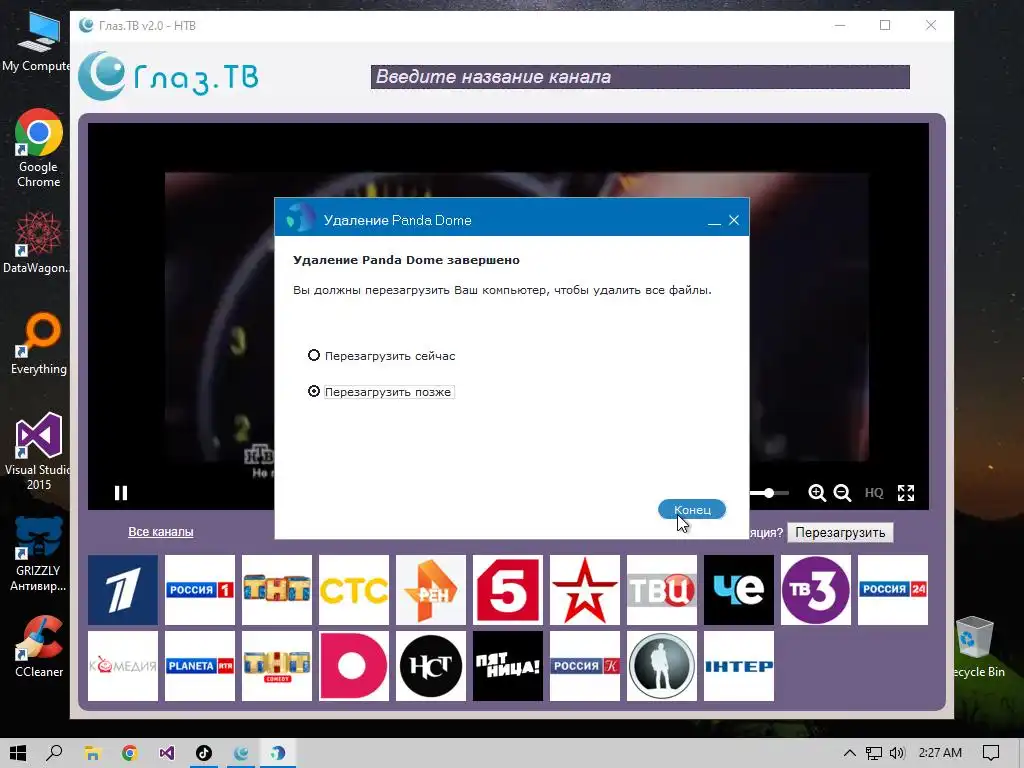
Task: Open taskbar search magnifier
Action: click(55, 753)
